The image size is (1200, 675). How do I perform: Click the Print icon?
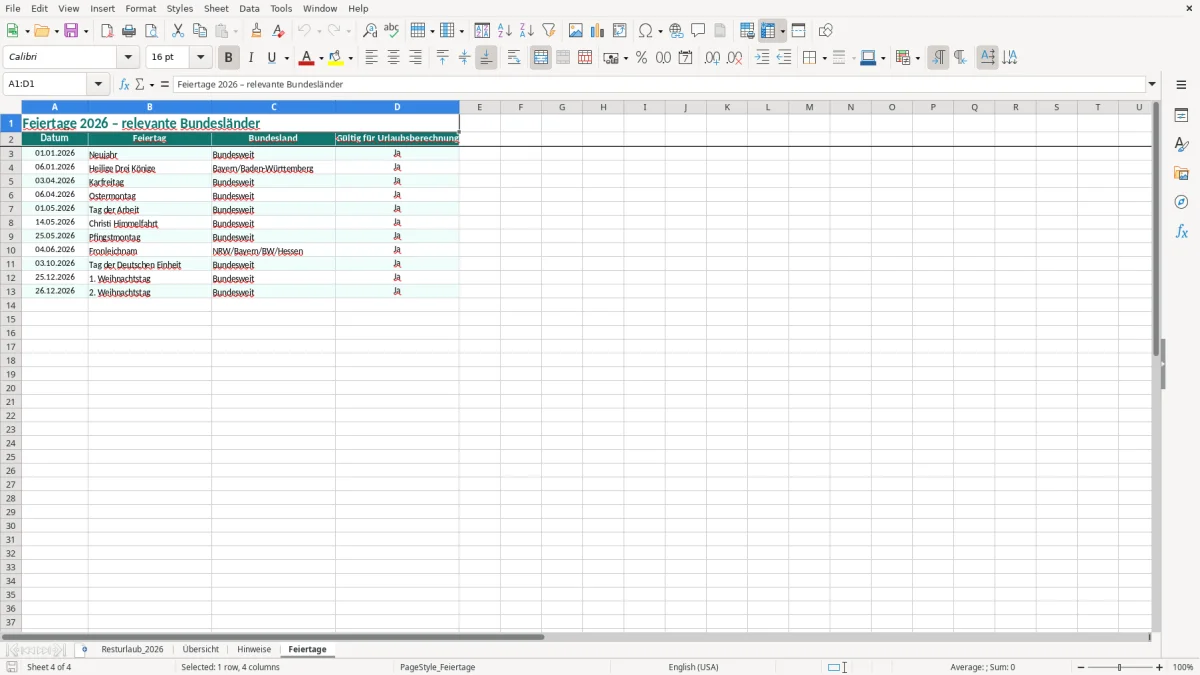(x=129, y=31)
